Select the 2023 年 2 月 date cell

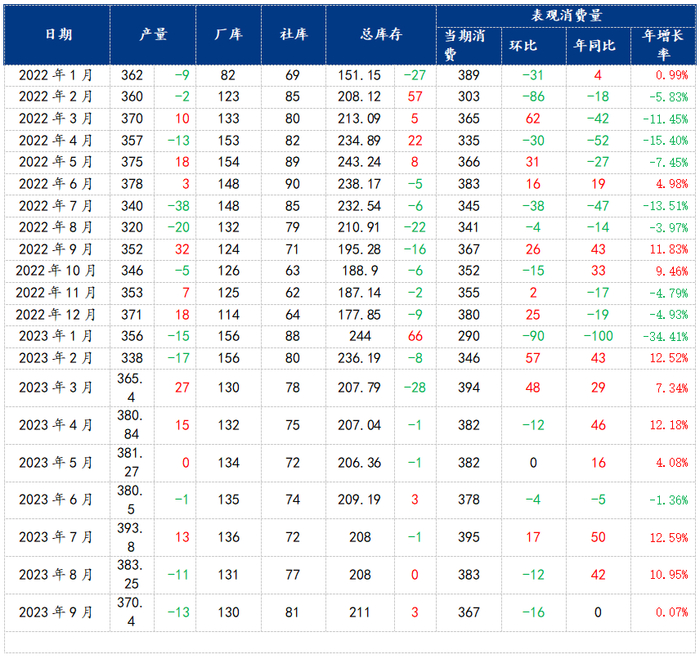56,358
